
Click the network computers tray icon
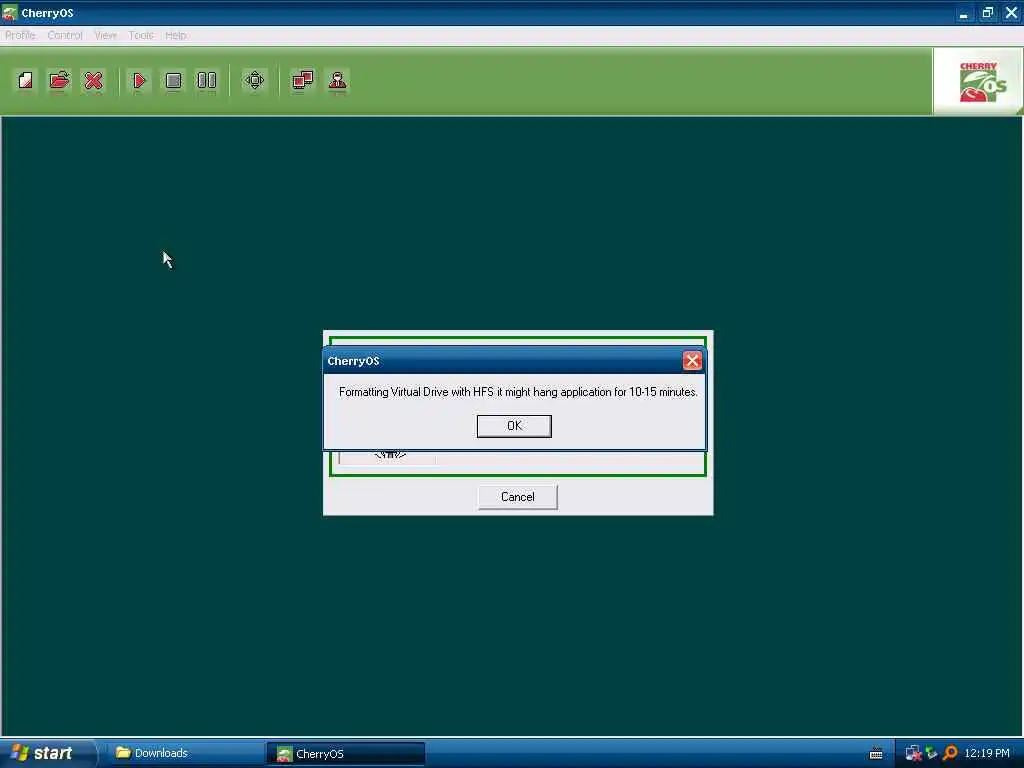(913, 753)
